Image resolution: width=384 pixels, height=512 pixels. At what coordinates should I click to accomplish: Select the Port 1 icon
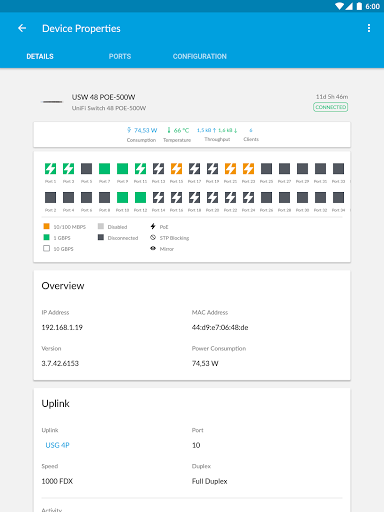point(50,169)
